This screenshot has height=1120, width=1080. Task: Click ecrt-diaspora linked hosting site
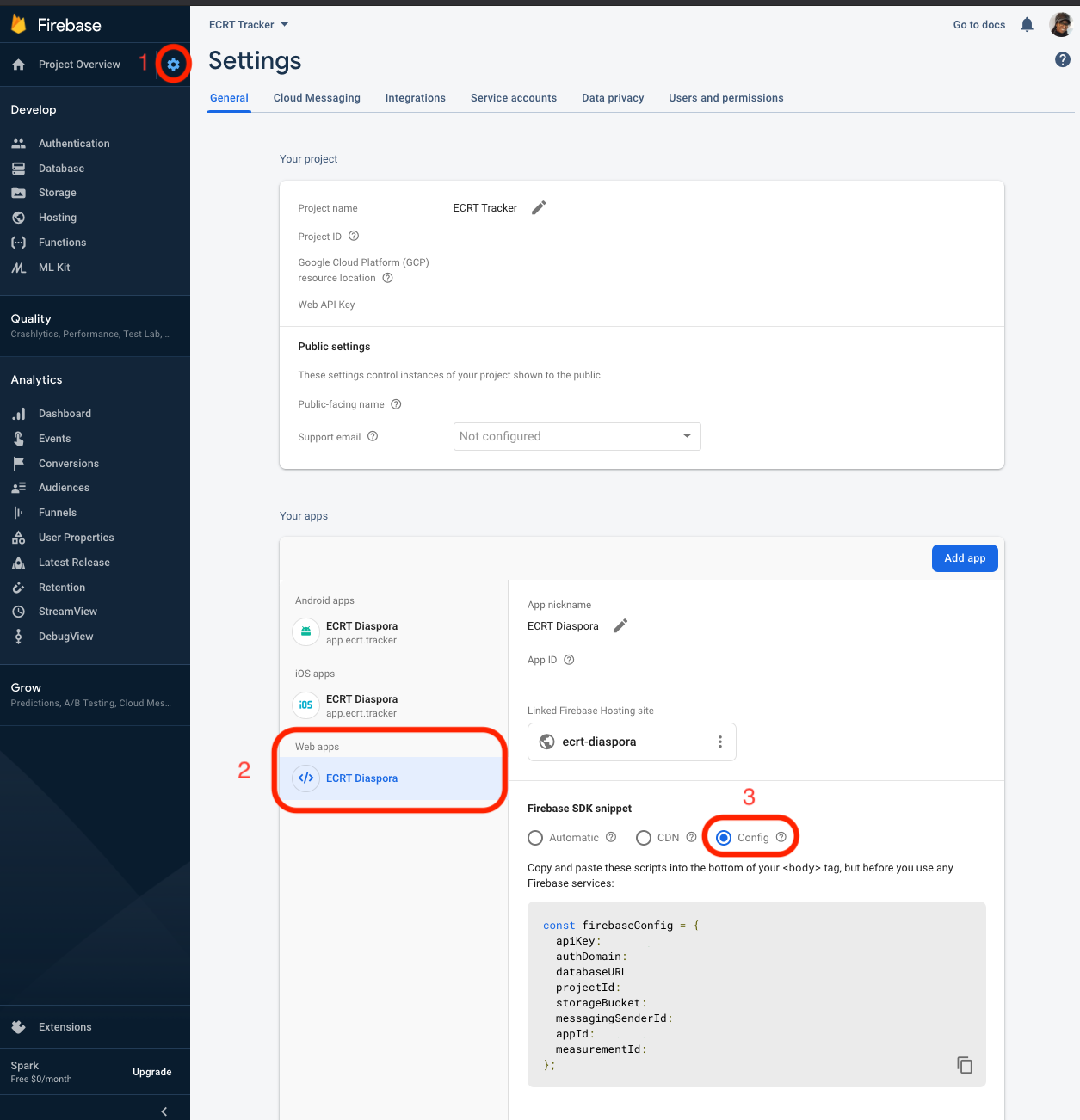(x=632, y=742)
